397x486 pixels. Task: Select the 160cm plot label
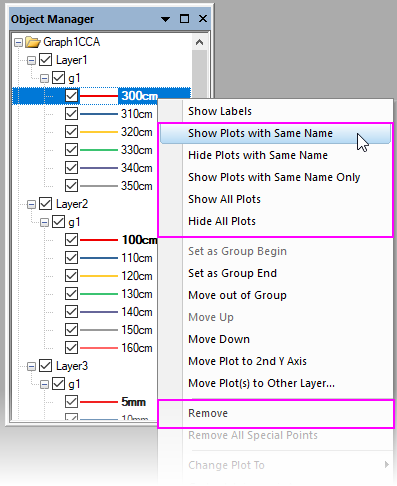pyautogui.click(x=137, y=348)
